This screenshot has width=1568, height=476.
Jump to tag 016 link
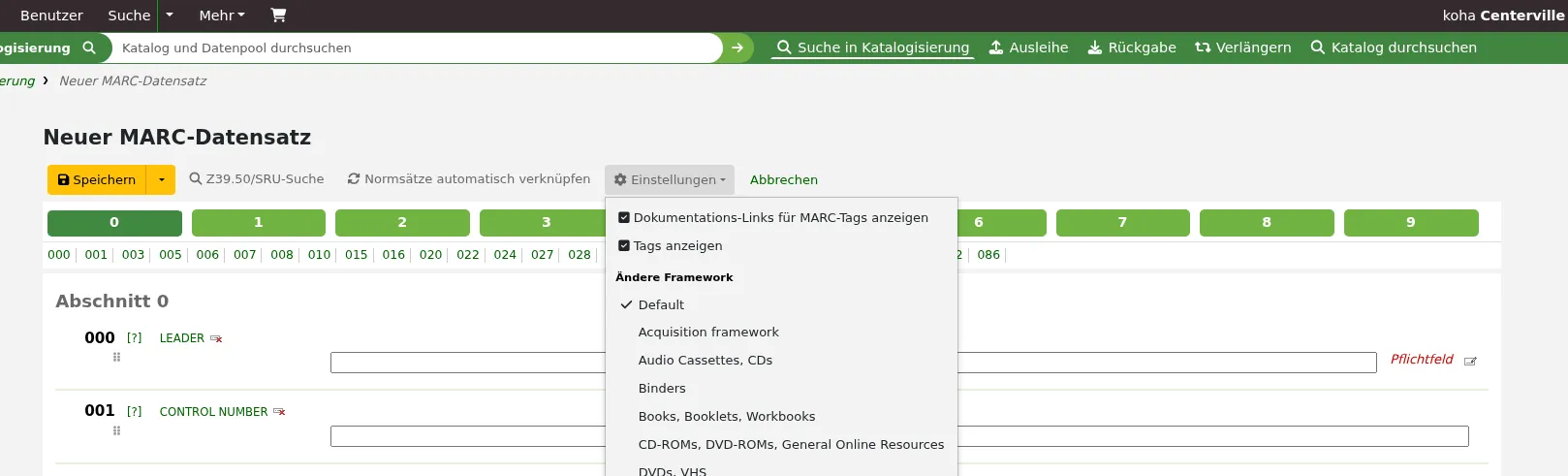(x=393, y=255)
